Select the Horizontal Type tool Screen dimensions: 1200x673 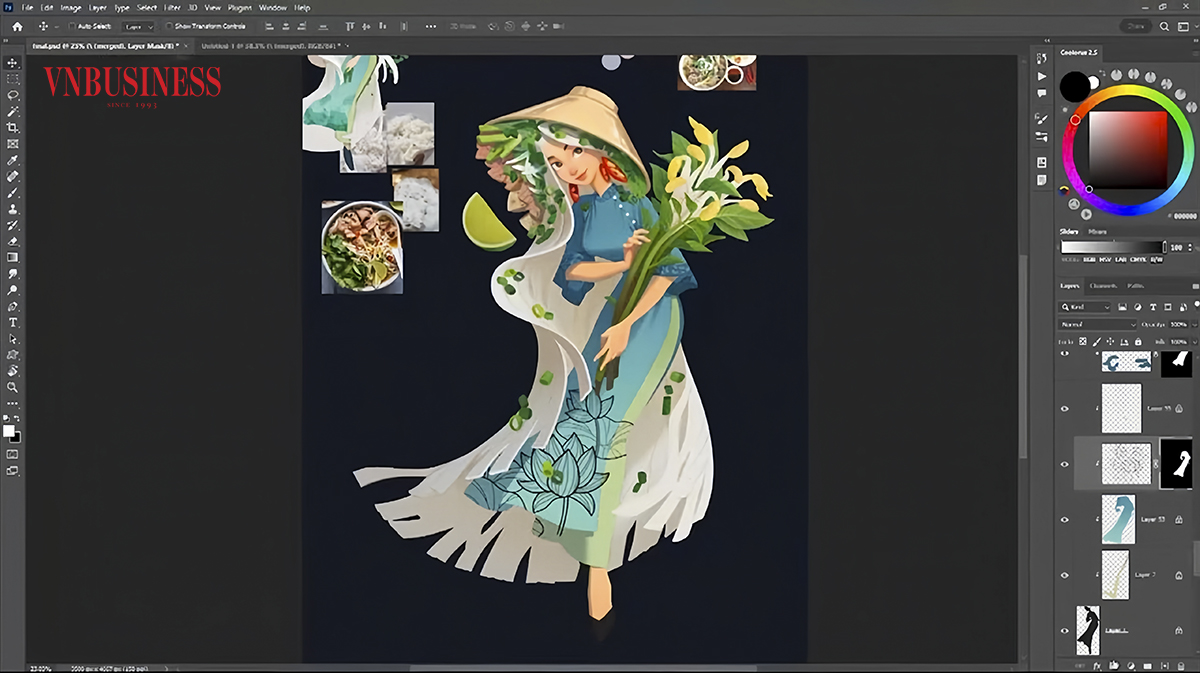[13, 323]
